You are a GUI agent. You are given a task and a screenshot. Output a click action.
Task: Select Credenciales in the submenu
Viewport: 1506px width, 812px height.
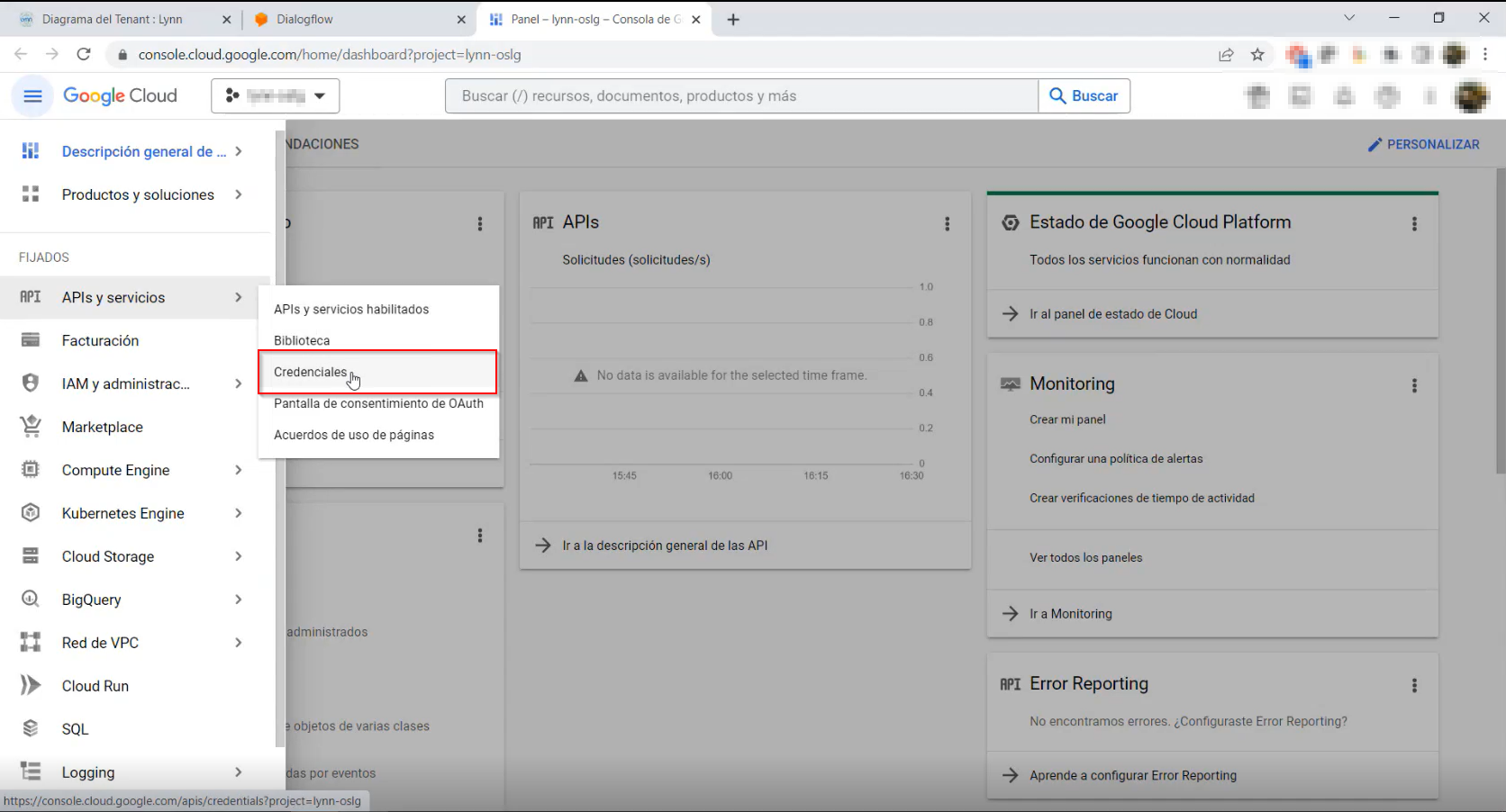tap(378, 372)
